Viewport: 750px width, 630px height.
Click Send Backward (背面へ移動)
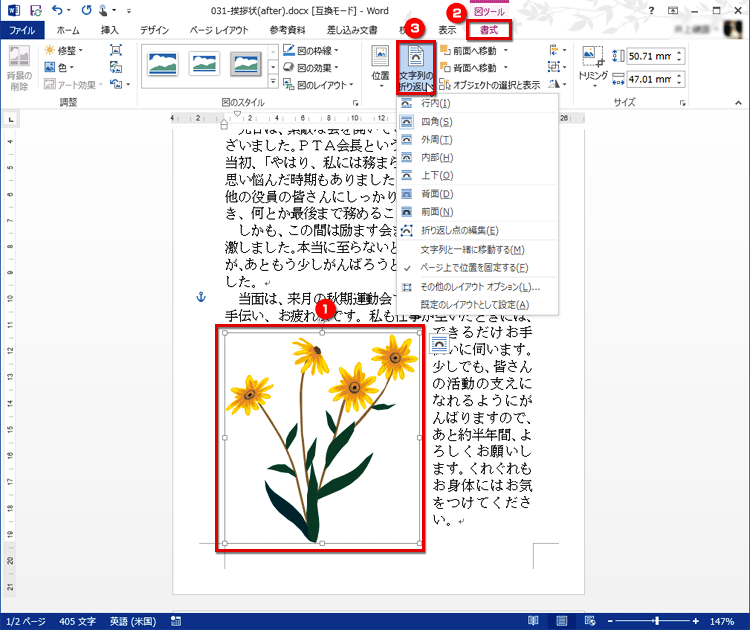[469, 67]
